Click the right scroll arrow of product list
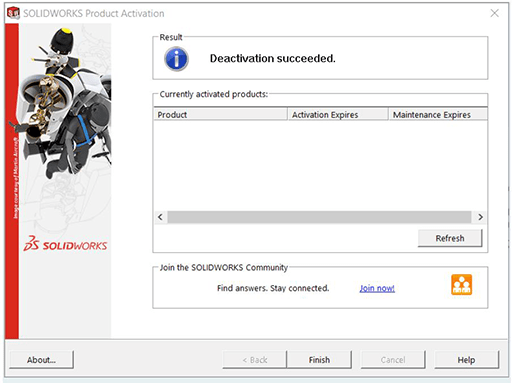This screenshot has width=512, height=383. click(480, 217)
